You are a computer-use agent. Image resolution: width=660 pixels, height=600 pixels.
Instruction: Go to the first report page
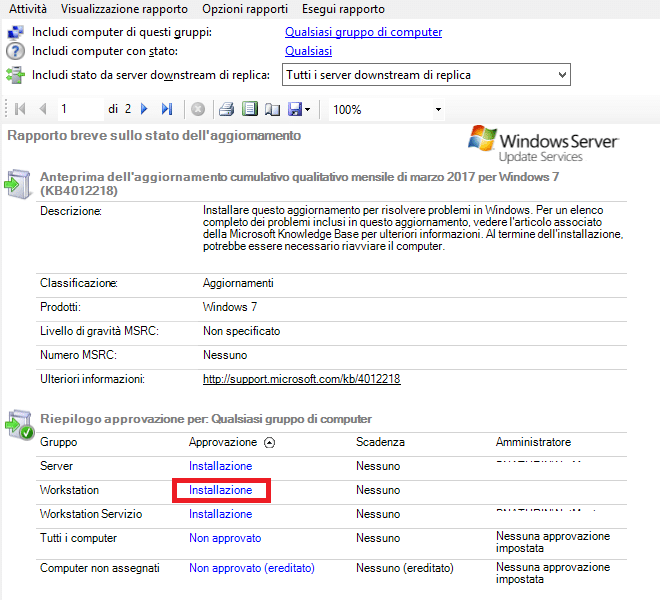point(20,109)
